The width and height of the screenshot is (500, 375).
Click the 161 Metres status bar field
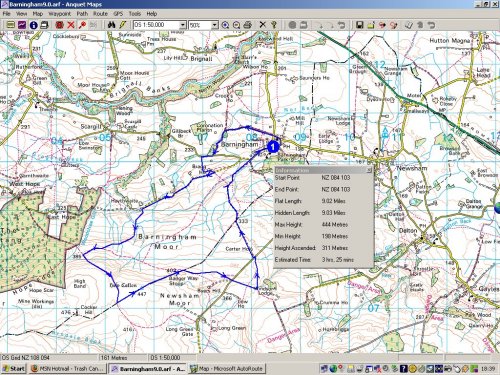(123, 358)
